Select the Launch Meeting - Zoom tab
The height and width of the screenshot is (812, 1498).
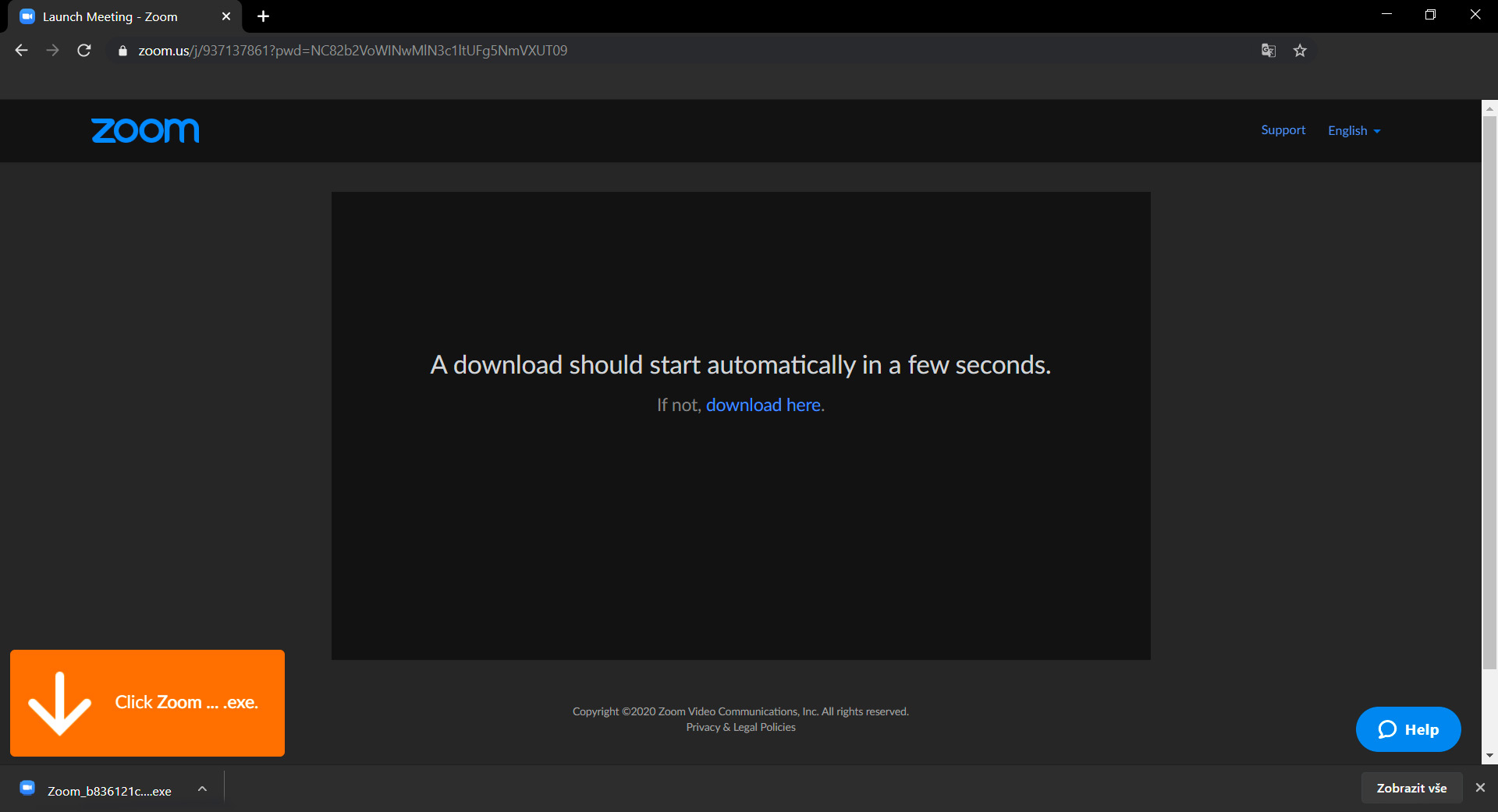pos(125,16)
